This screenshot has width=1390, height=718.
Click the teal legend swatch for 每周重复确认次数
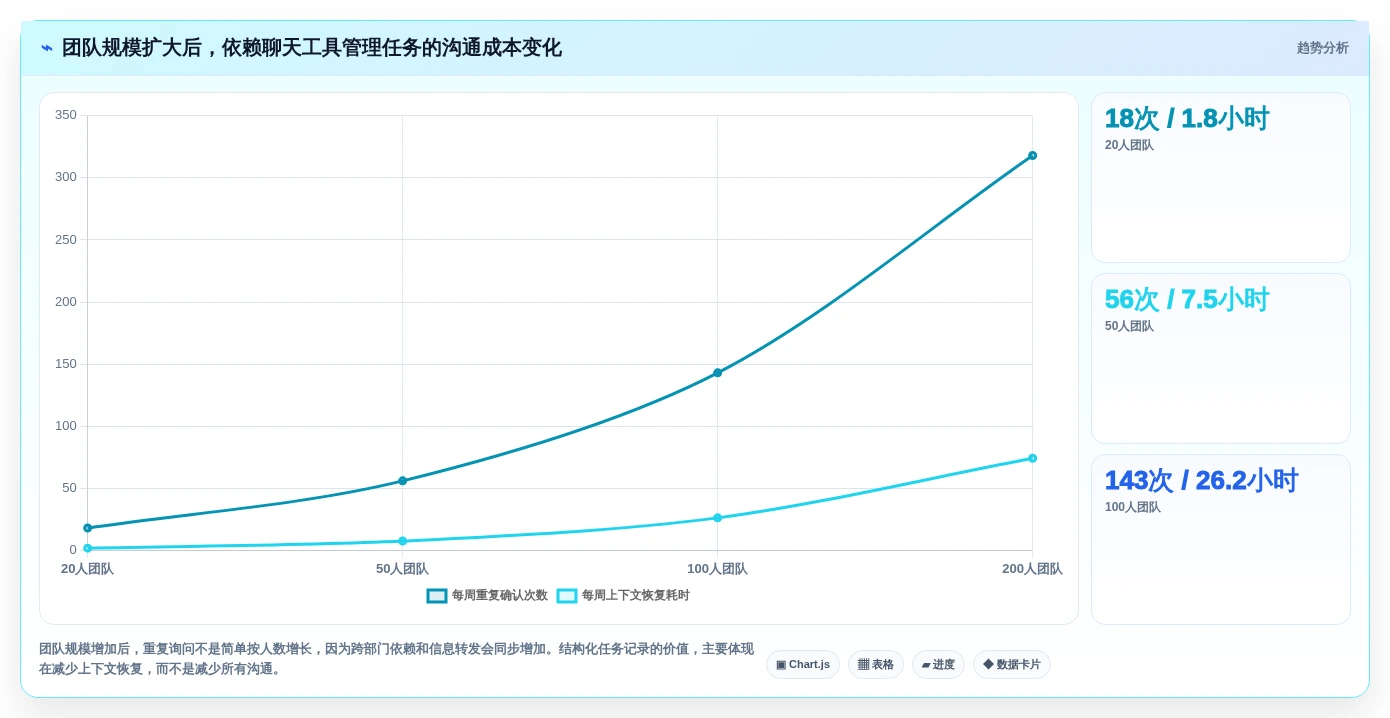(x=437, y=596)
